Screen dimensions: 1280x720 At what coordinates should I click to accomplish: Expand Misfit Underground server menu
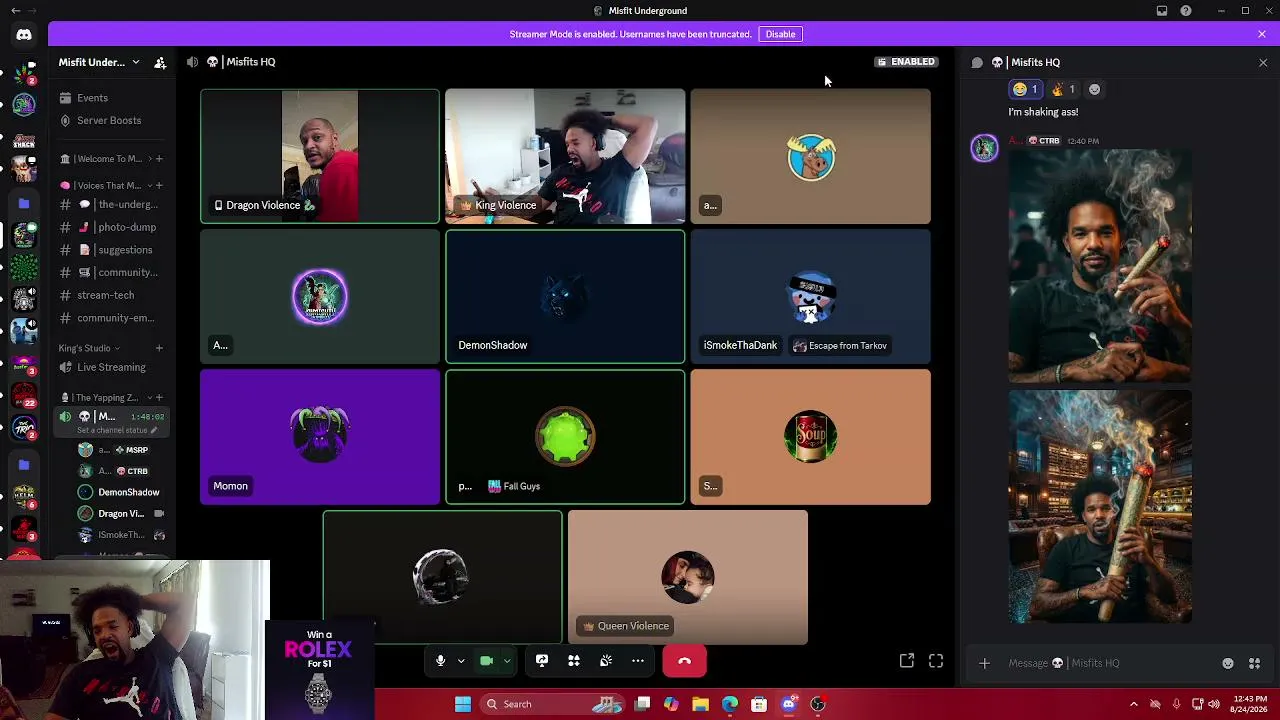(99, 62)
